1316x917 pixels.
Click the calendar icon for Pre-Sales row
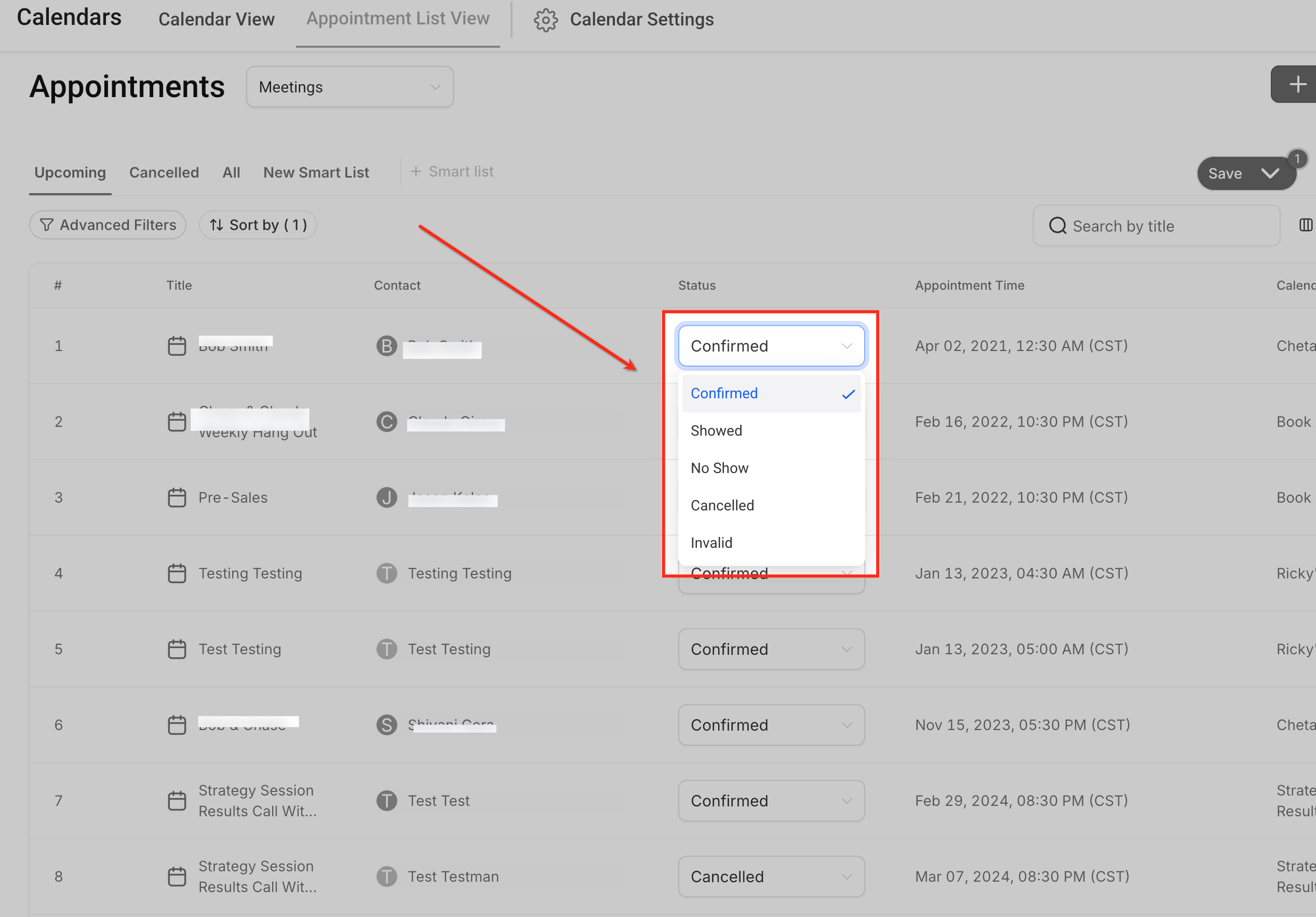point(177,497)
